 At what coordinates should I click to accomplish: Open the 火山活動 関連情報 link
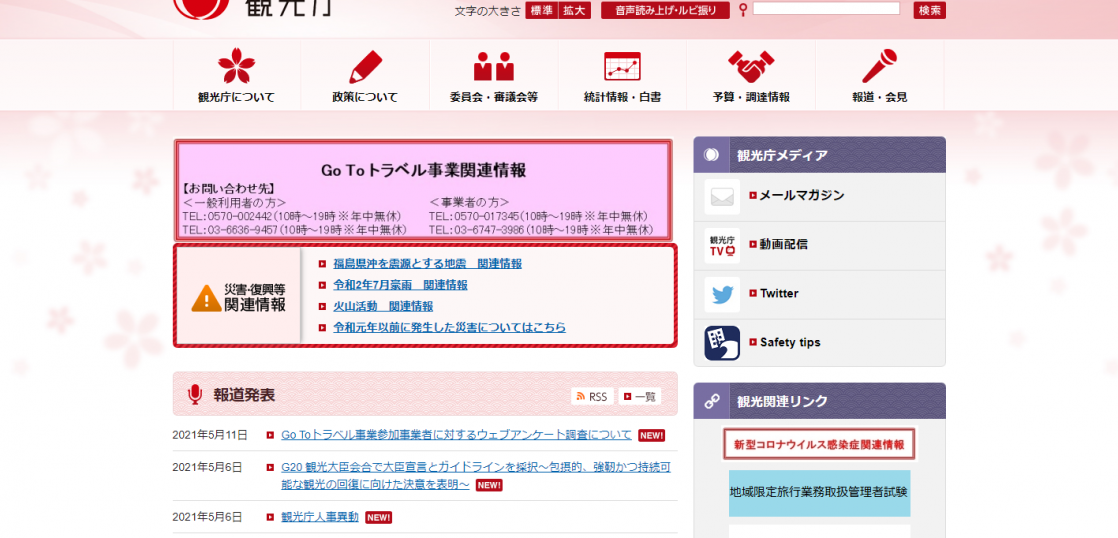383,307
